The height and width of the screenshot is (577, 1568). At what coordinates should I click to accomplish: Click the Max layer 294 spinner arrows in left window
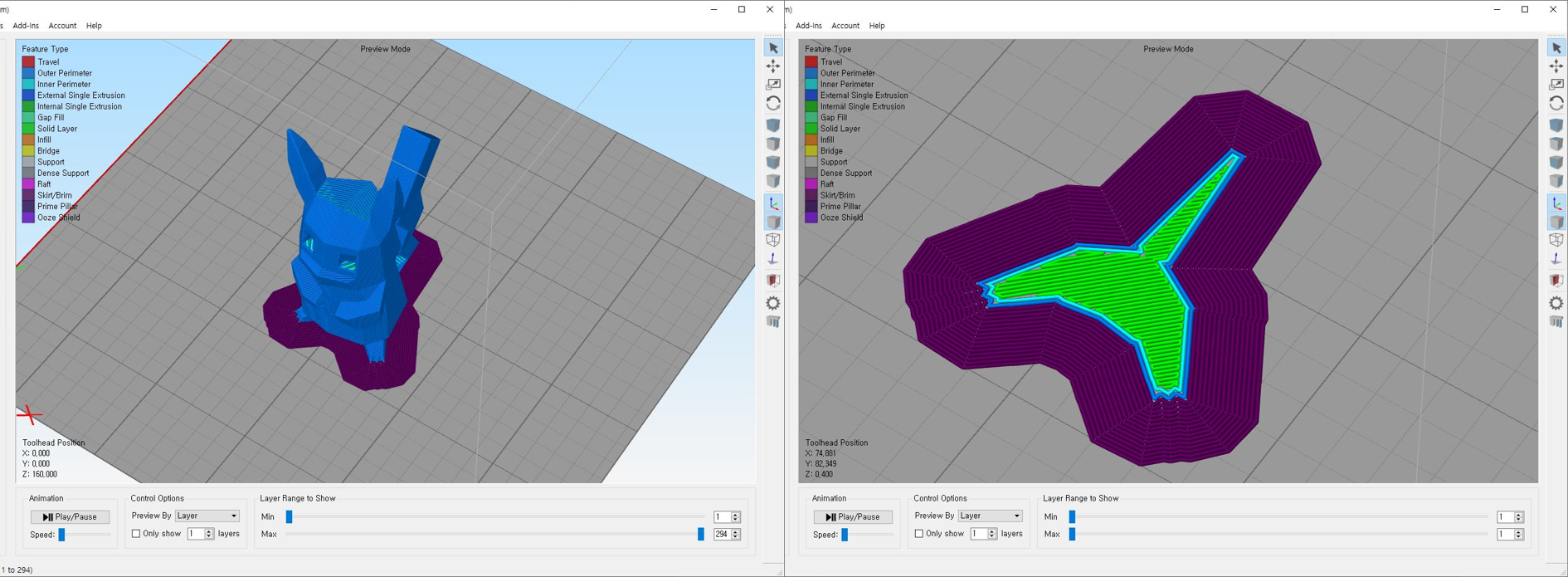click(x=736, y=534)
